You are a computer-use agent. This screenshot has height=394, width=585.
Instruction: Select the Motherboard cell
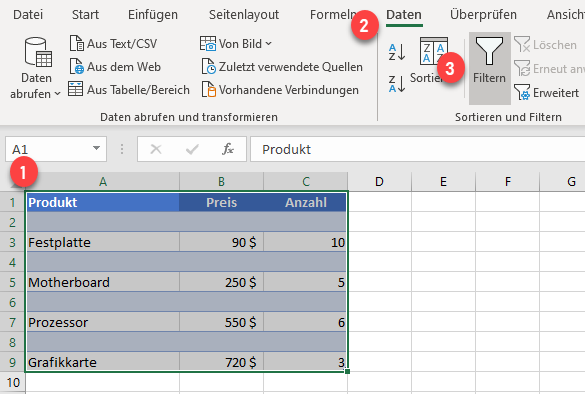click(103, 282)
